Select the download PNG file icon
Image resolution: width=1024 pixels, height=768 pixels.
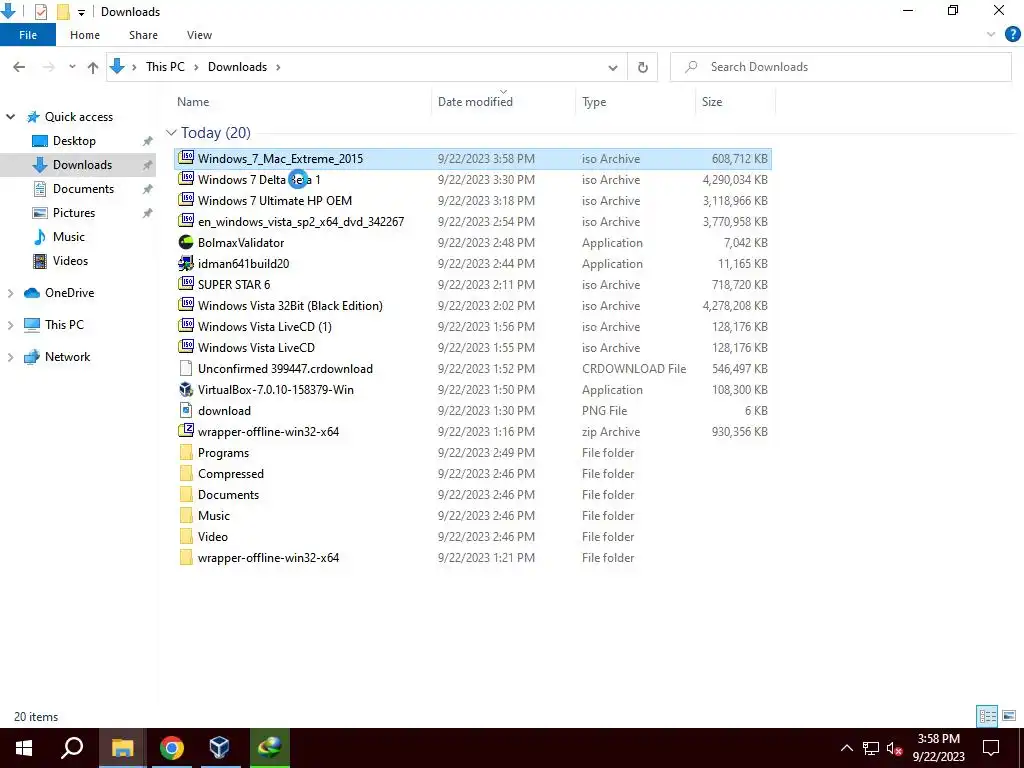pos(186,410)
